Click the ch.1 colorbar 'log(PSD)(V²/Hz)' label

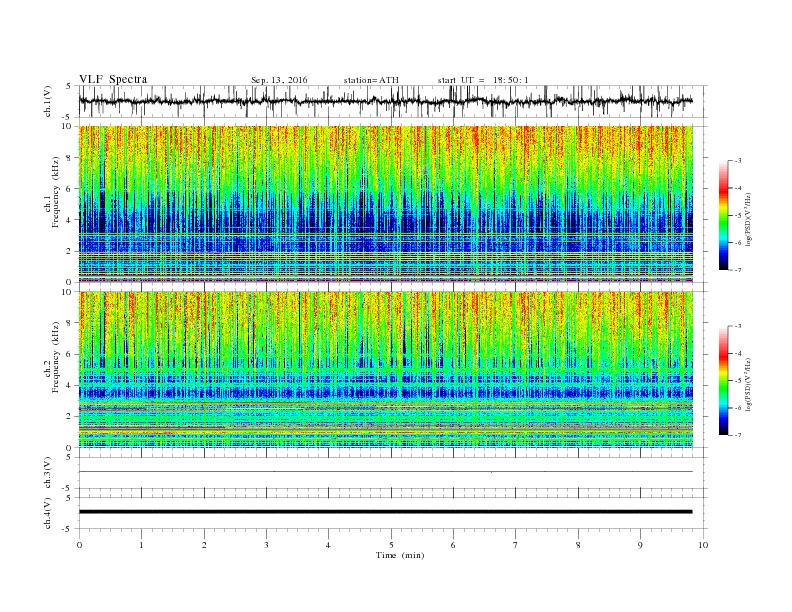748,220
